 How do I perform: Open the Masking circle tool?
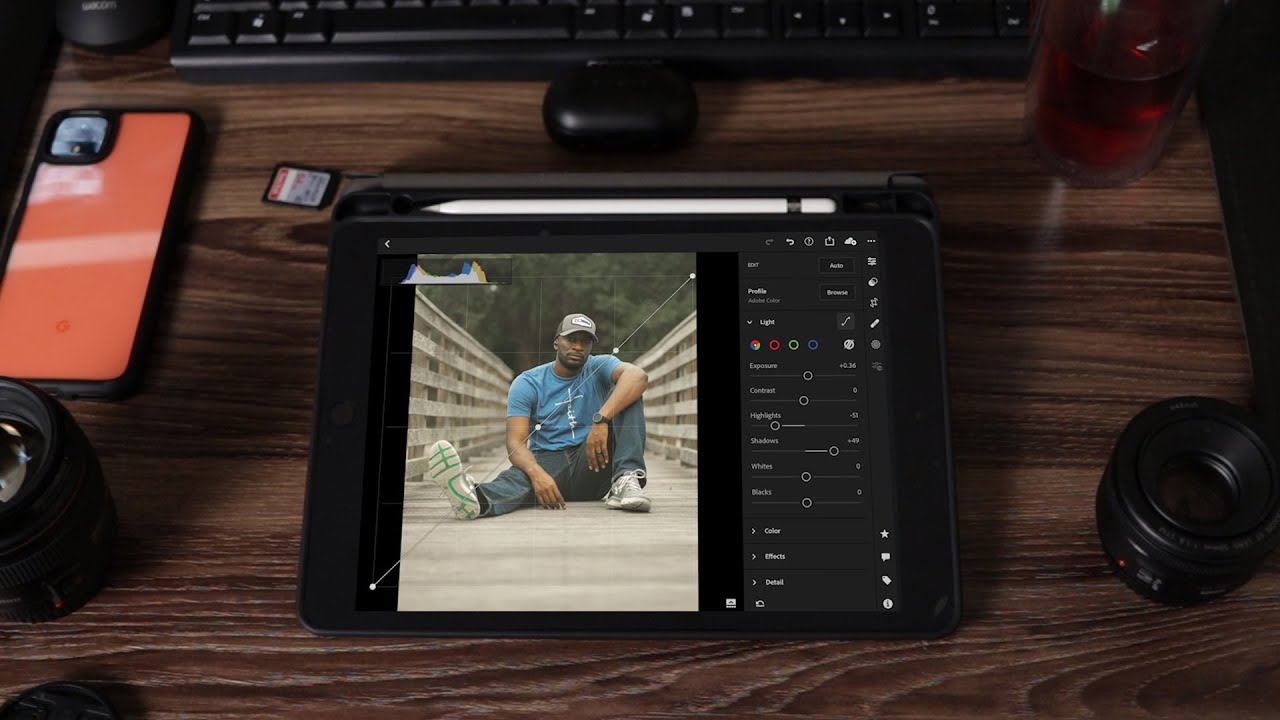coord(876,344)
